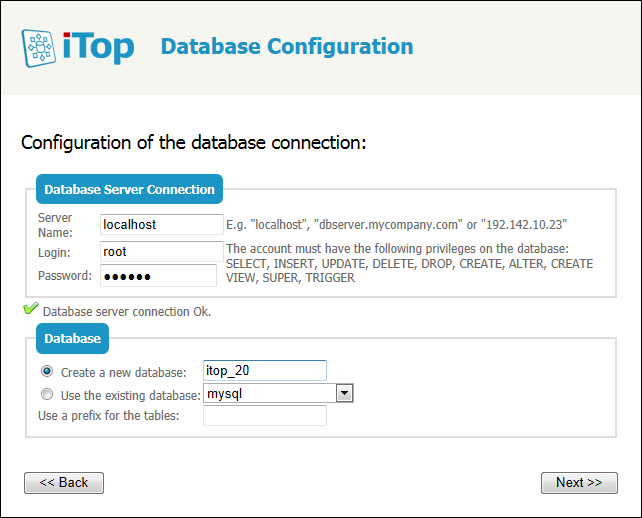The image size is (642, 518).
Task: Click the iTop logo icon
Action: 40,47
